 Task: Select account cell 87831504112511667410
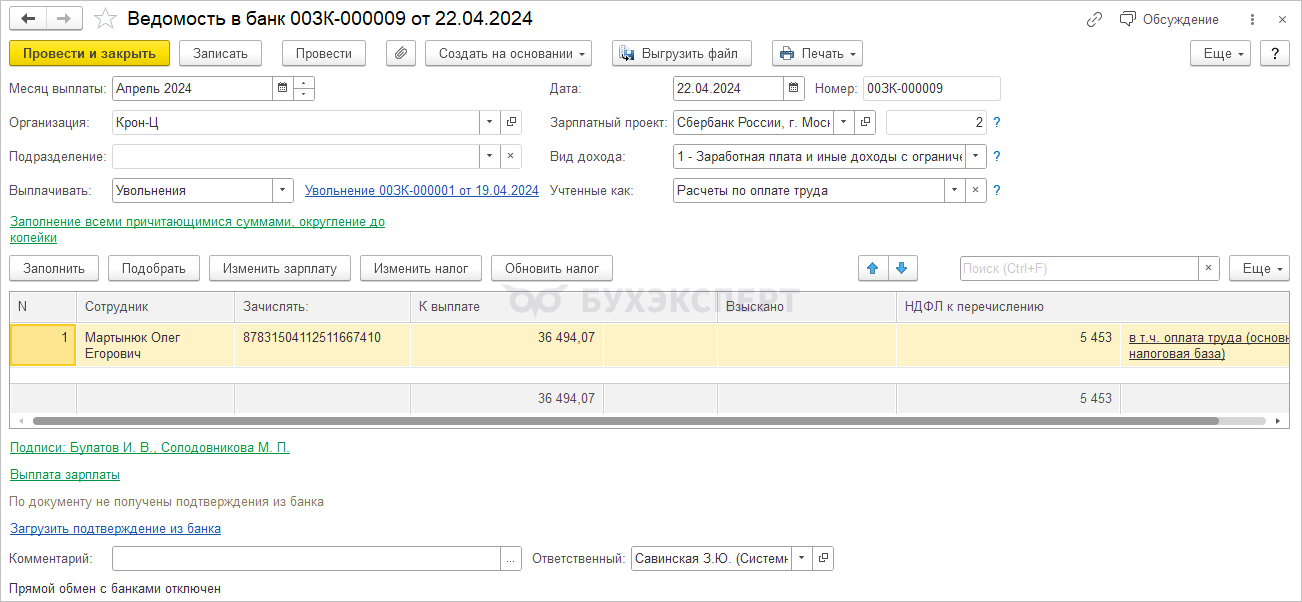coord(322,345)
